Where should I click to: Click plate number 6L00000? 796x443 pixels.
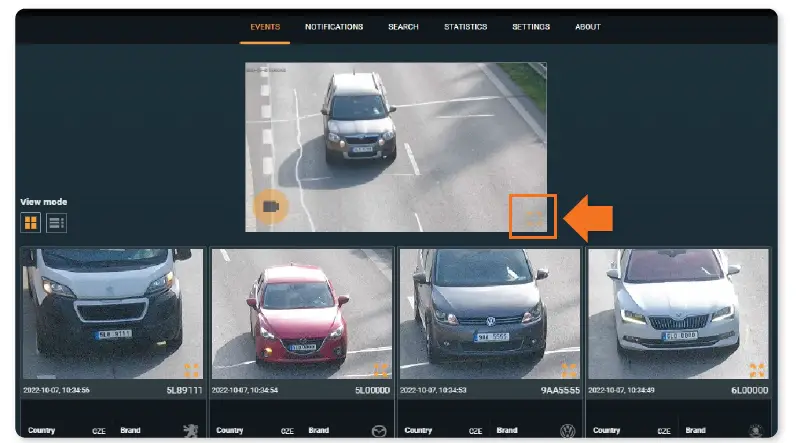[749, 390]
